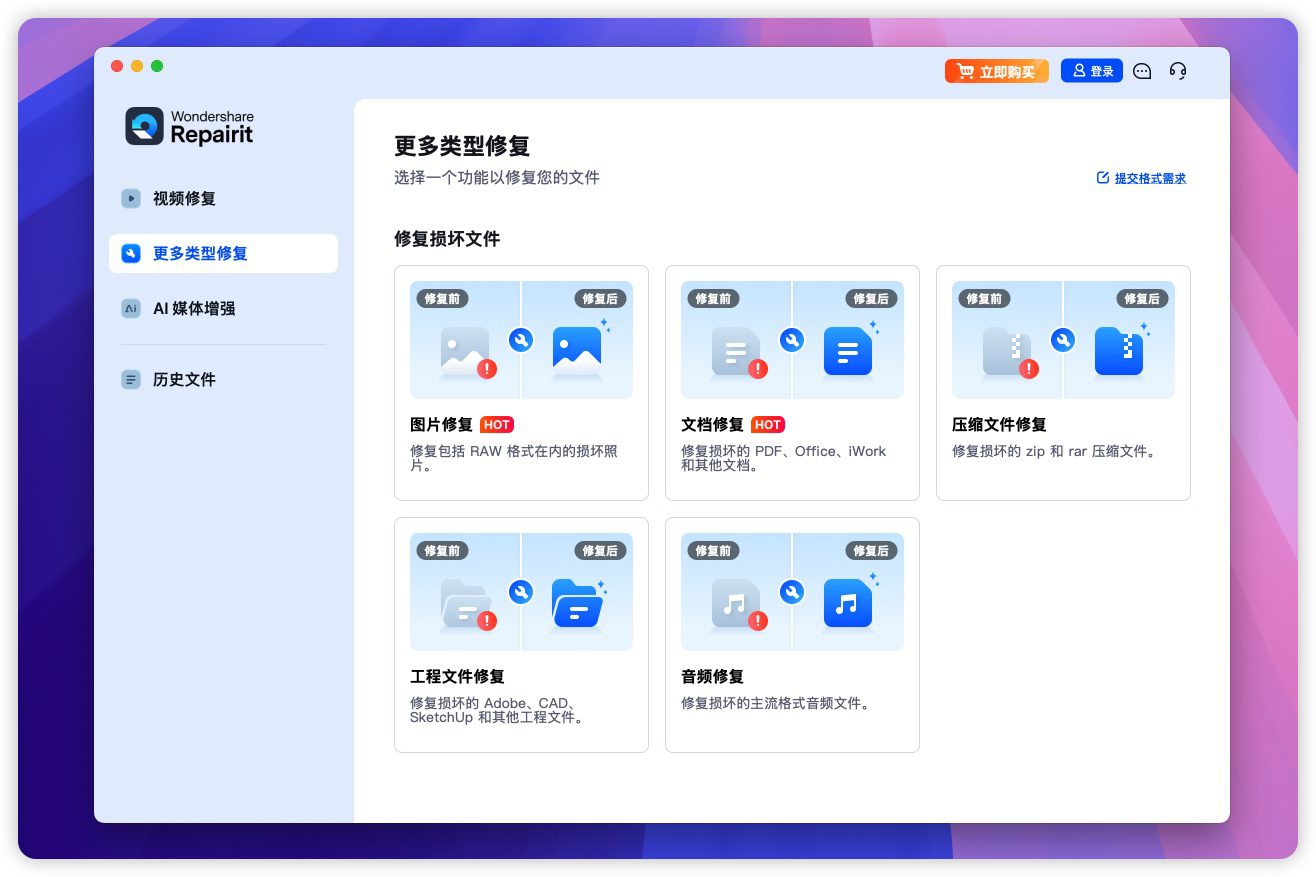Open the 文档修复 card title
This screenshot has width=1316, height=877.
(x=712, y=424)
